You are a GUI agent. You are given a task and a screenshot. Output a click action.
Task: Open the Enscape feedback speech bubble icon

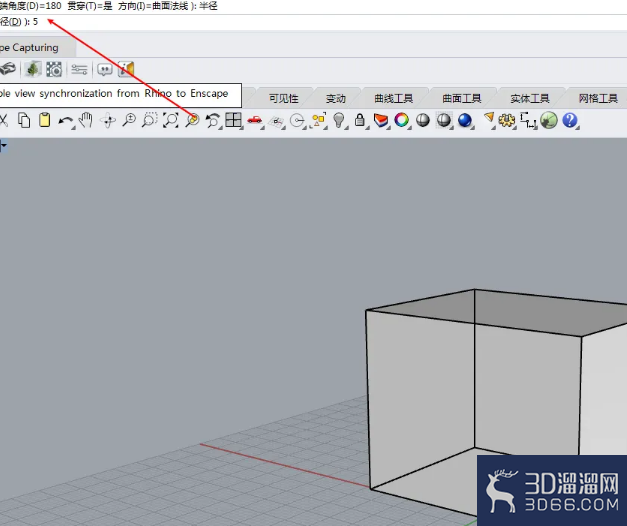(105, 70)
